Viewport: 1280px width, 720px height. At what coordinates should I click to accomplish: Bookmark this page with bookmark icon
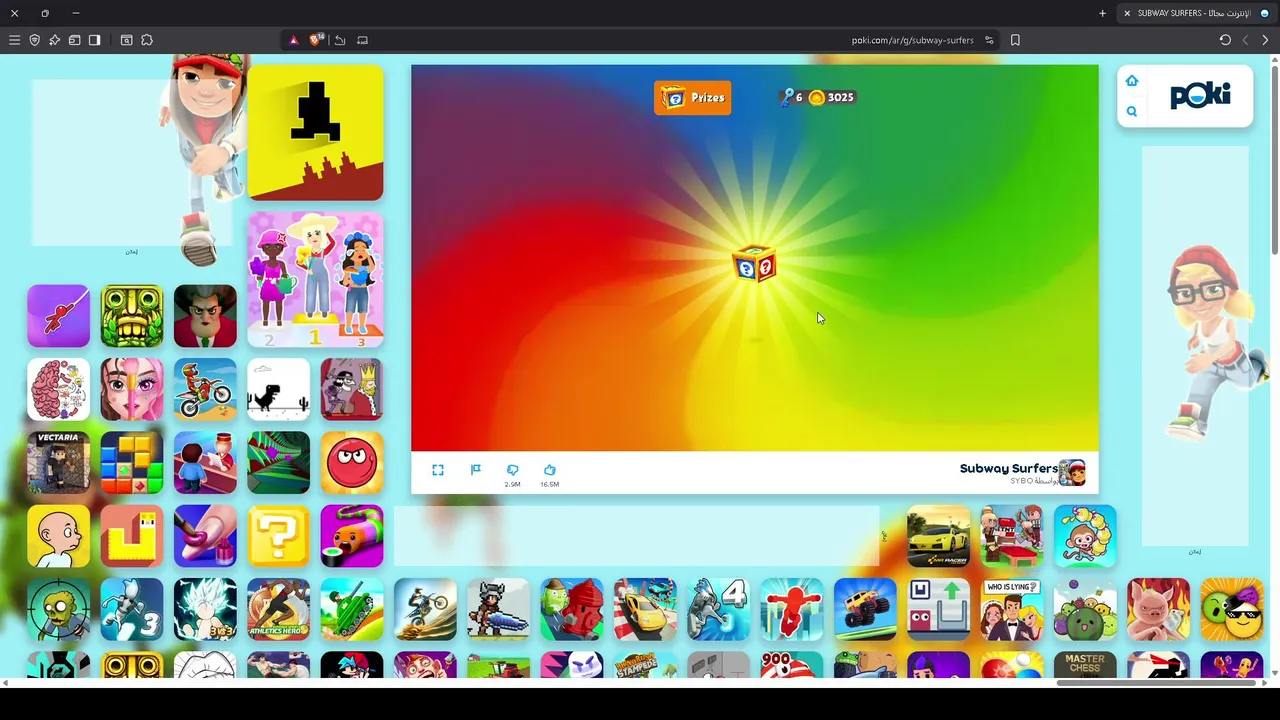coord(1015,40)
